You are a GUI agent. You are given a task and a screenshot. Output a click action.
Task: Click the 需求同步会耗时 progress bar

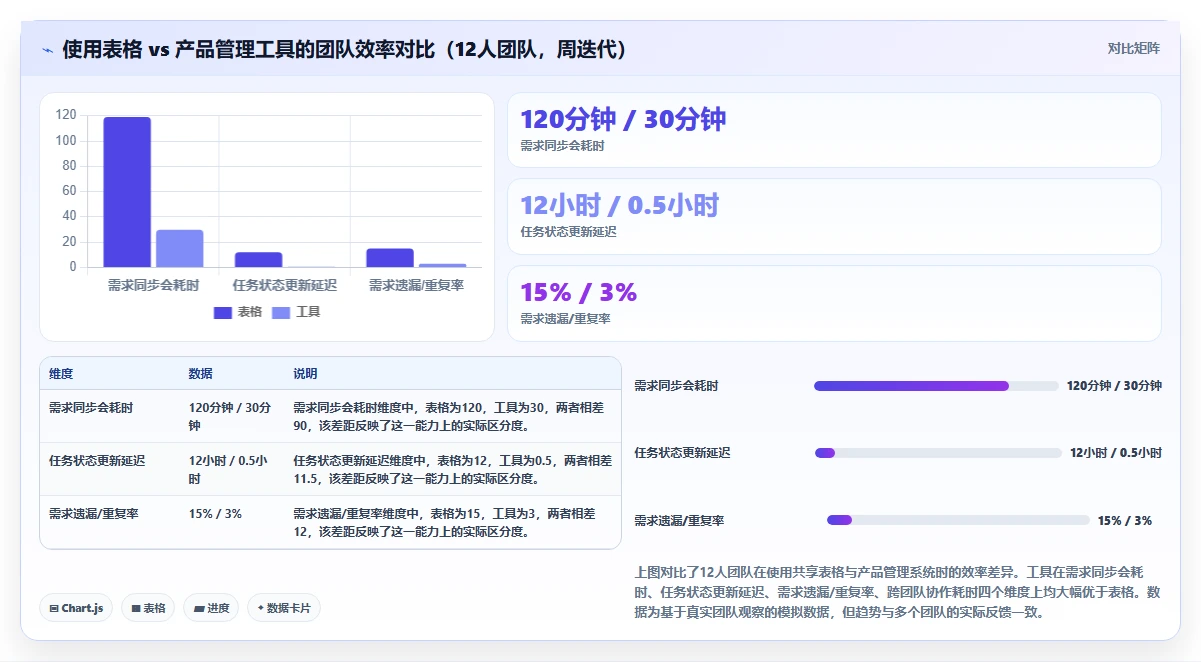point(936,386)
